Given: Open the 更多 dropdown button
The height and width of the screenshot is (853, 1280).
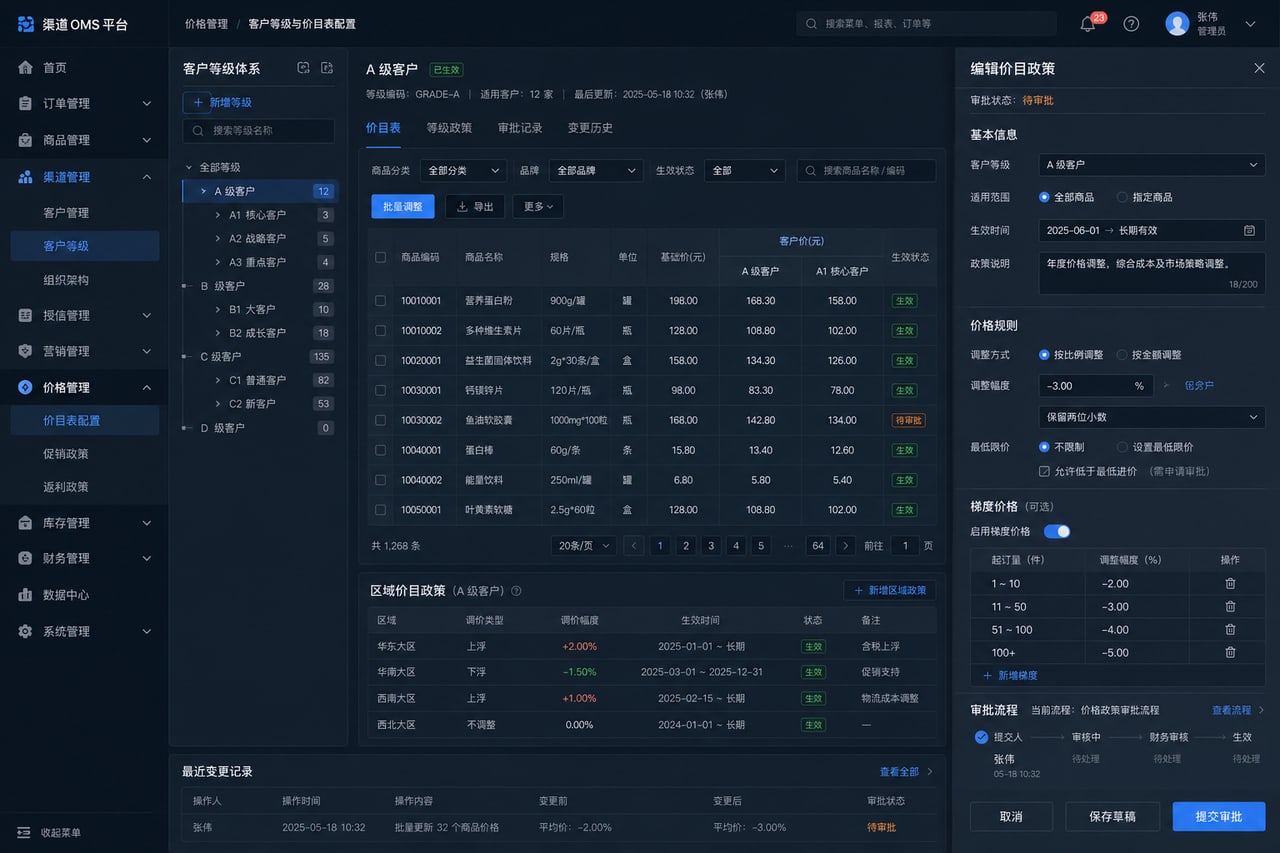Looking at the screenshot, I should tap(538, 206).
